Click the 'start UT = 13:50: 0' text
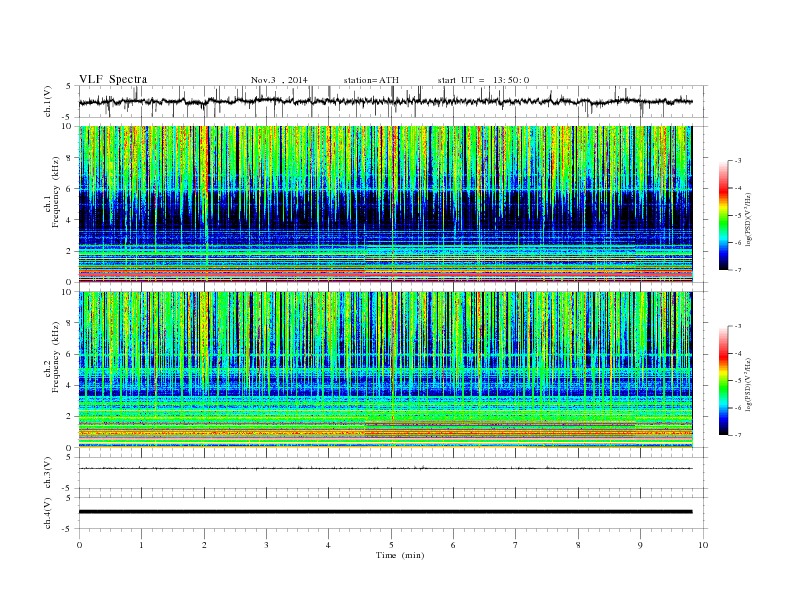The height and width of the screenshot is (612, 792). tap(483, 80)
